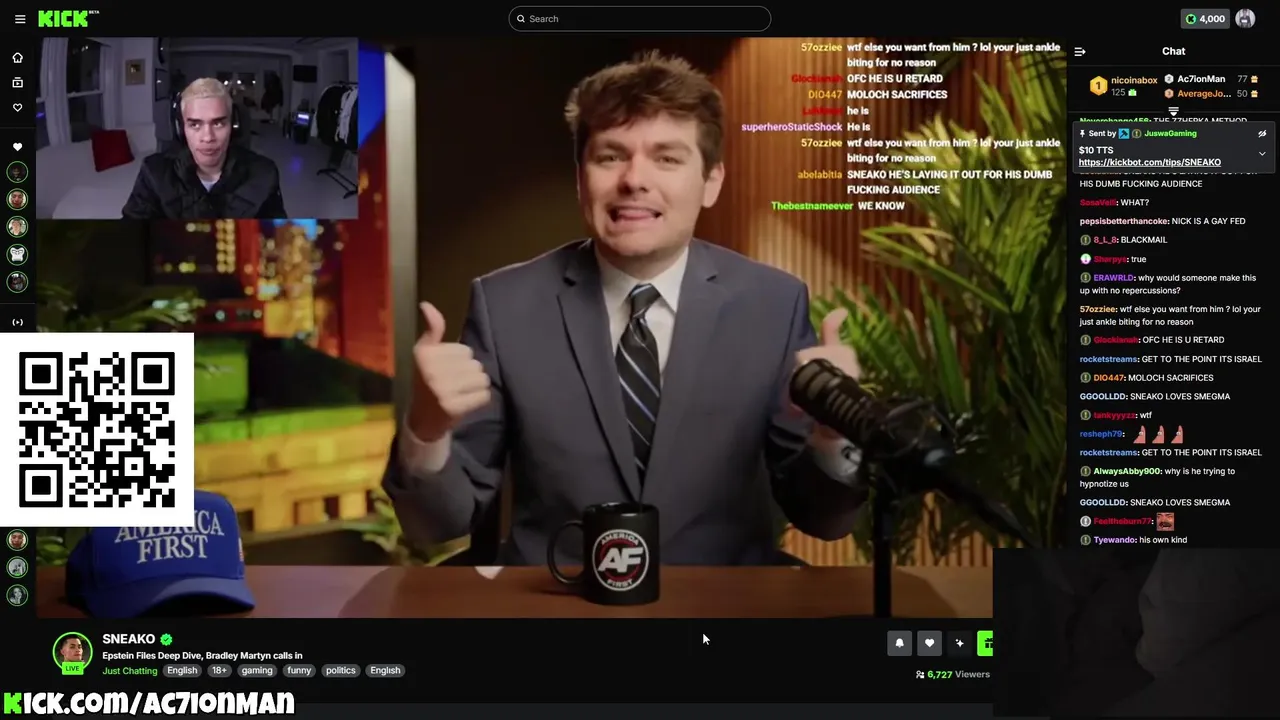Click the filled heart icon in sidebar
Image resolution: width=1280 pixels, height=720 pixels.
[17, 147]
